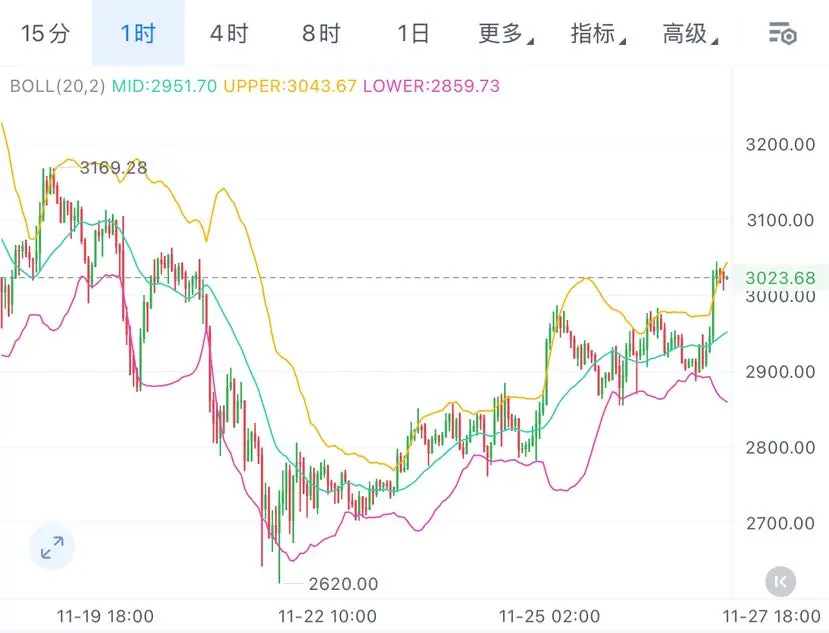Tap the current price tag 3023.68

780,278
